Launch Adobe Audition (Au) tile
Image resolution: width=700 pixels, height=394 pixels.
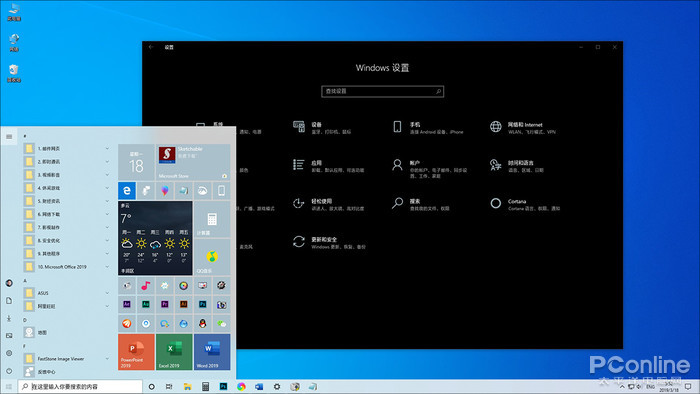(146, 304)
